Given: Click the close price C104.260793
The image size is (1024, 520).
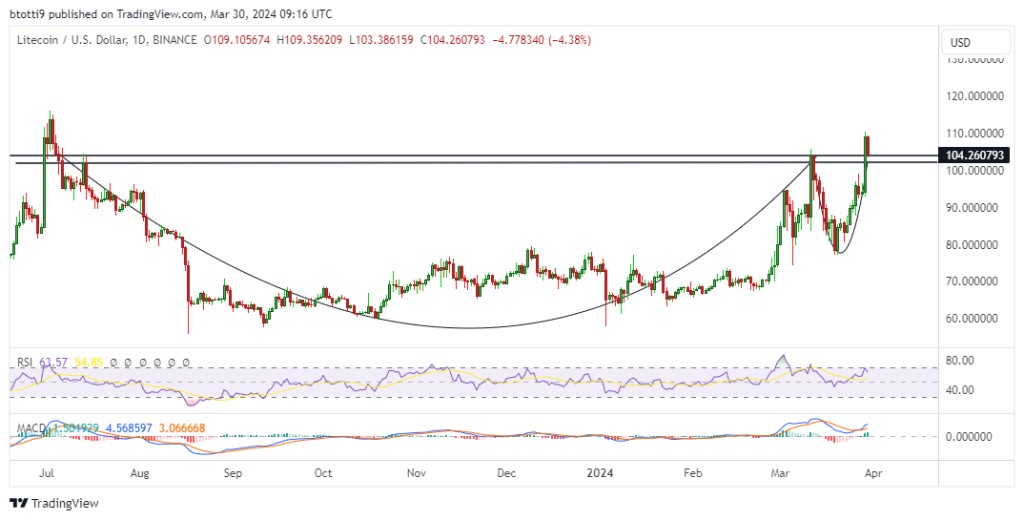Looking at the screenshot, I should [453, 40].
